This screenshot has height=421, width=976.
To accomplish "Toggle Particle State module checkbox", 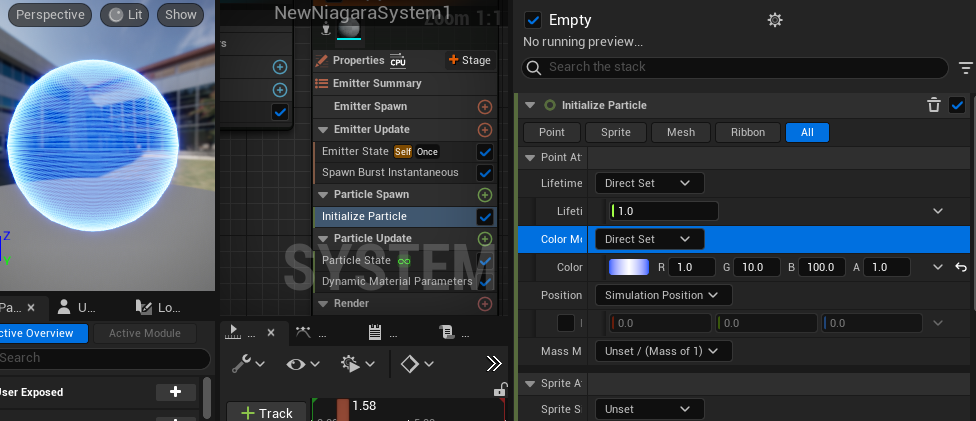I will (x=485, y=261).
